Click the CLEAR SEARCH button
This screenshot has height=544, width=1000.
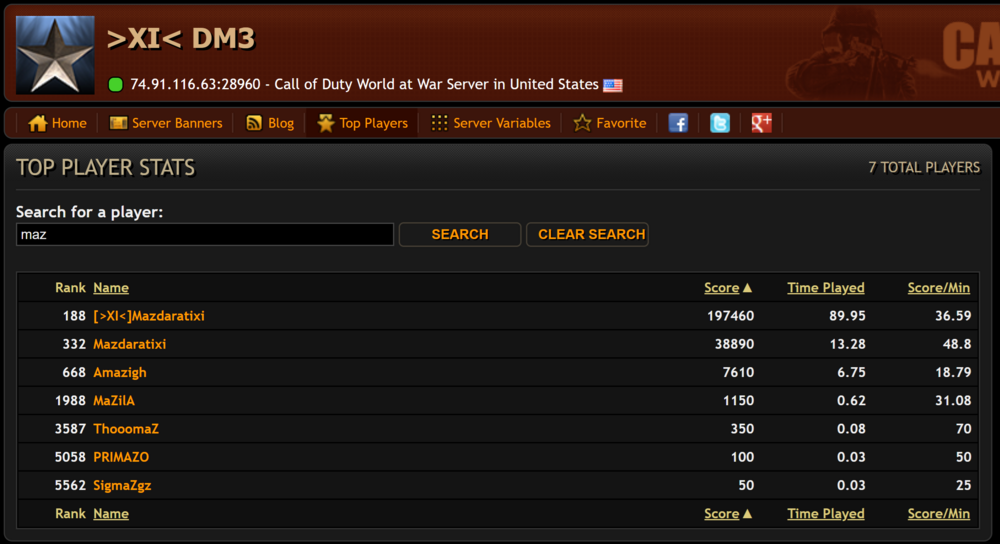(587, 234)
